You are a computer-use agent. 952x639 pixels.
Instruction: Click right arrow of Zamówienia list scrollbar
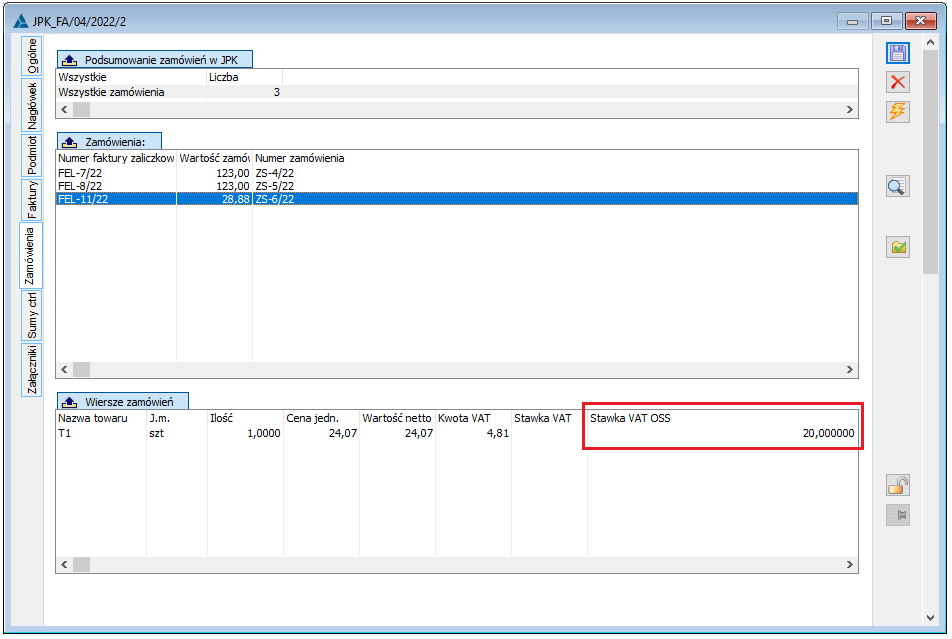[849, 369]
